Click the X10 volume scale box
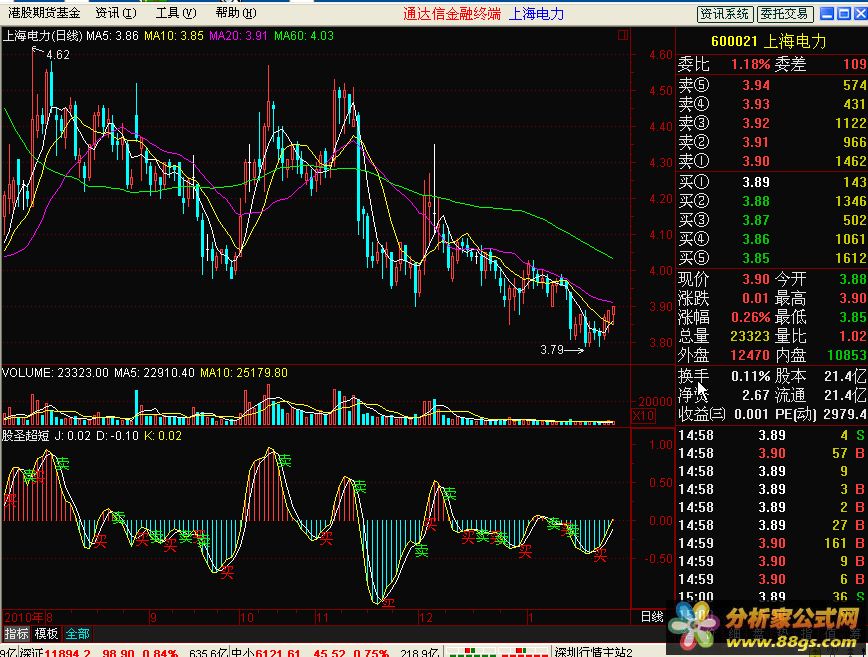Image resolution: width=868 pixels, height=657 pixels. click(643, 415)
